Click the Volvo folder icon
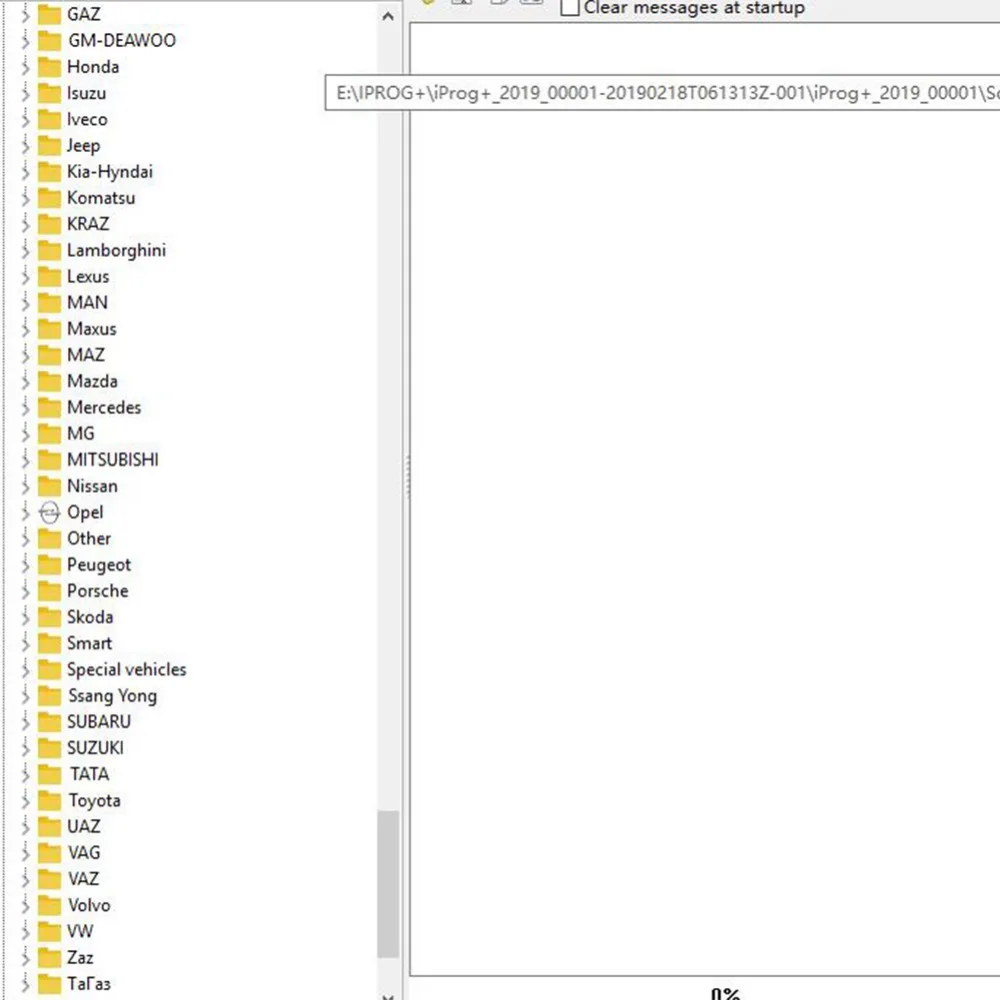 coord(49,904)
